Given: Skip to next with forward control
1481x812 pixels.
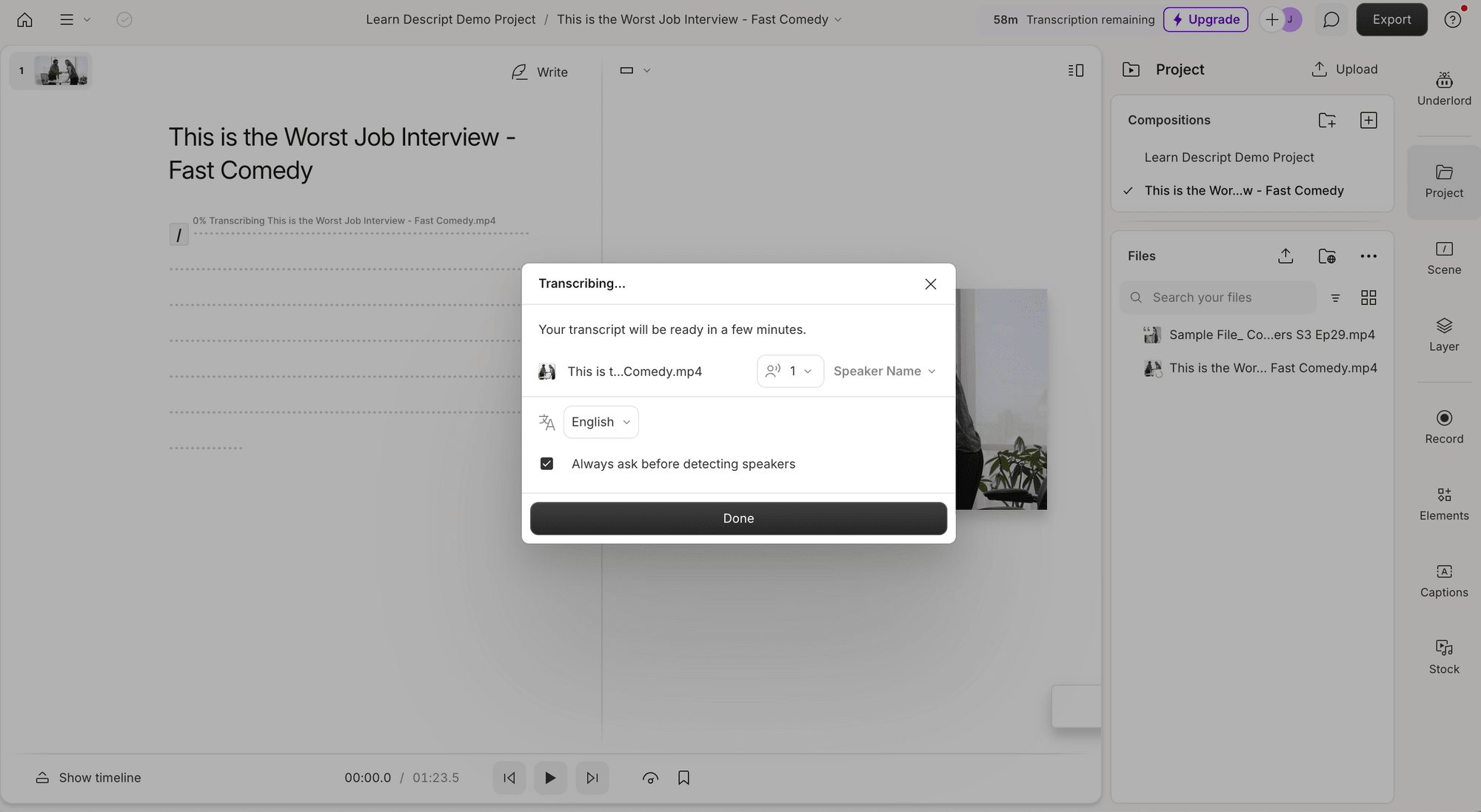Looking at the screenshot, I should 592,778.
